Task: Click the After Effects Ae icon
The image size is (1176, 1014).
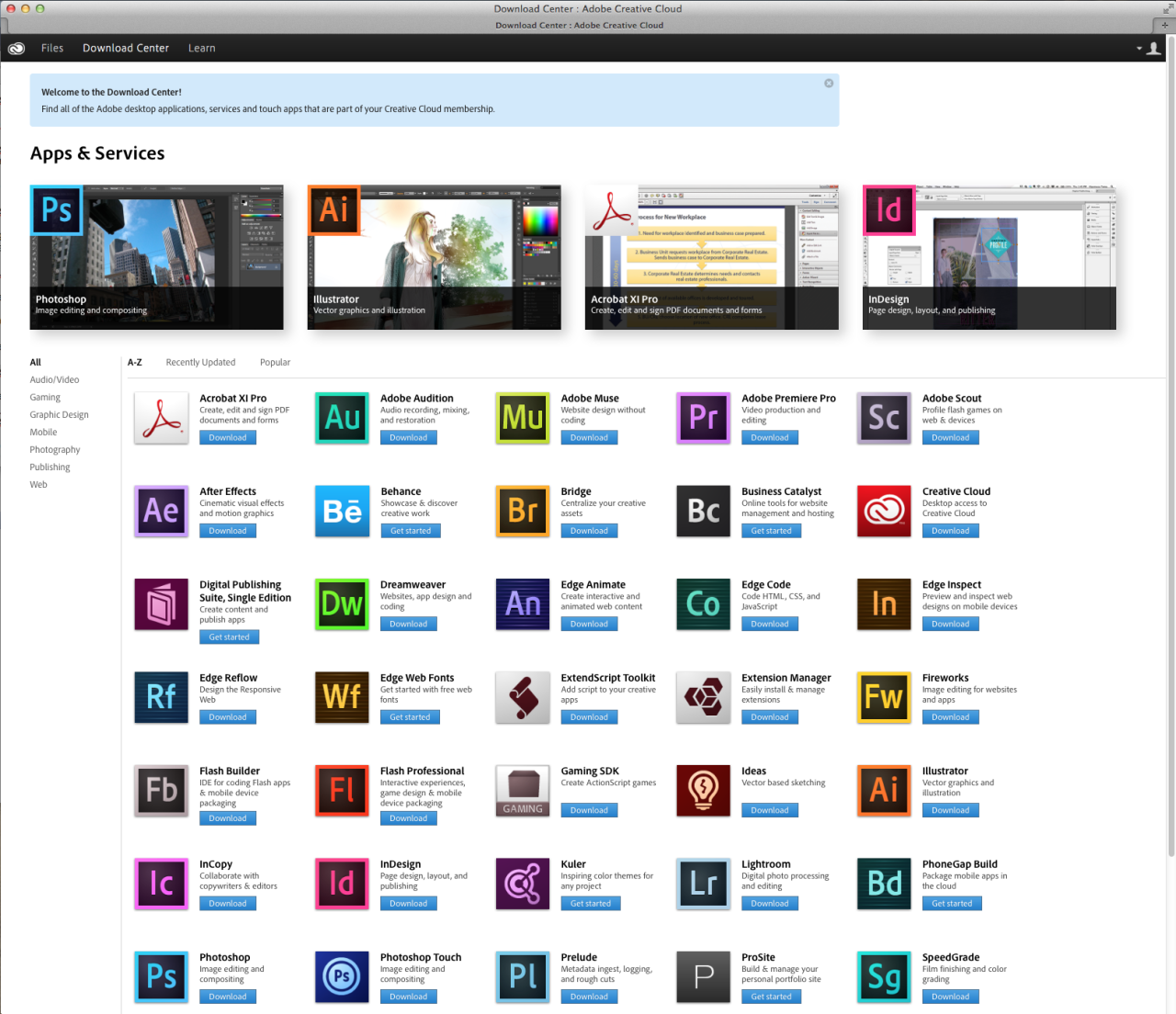Action: tap(161, 511)
